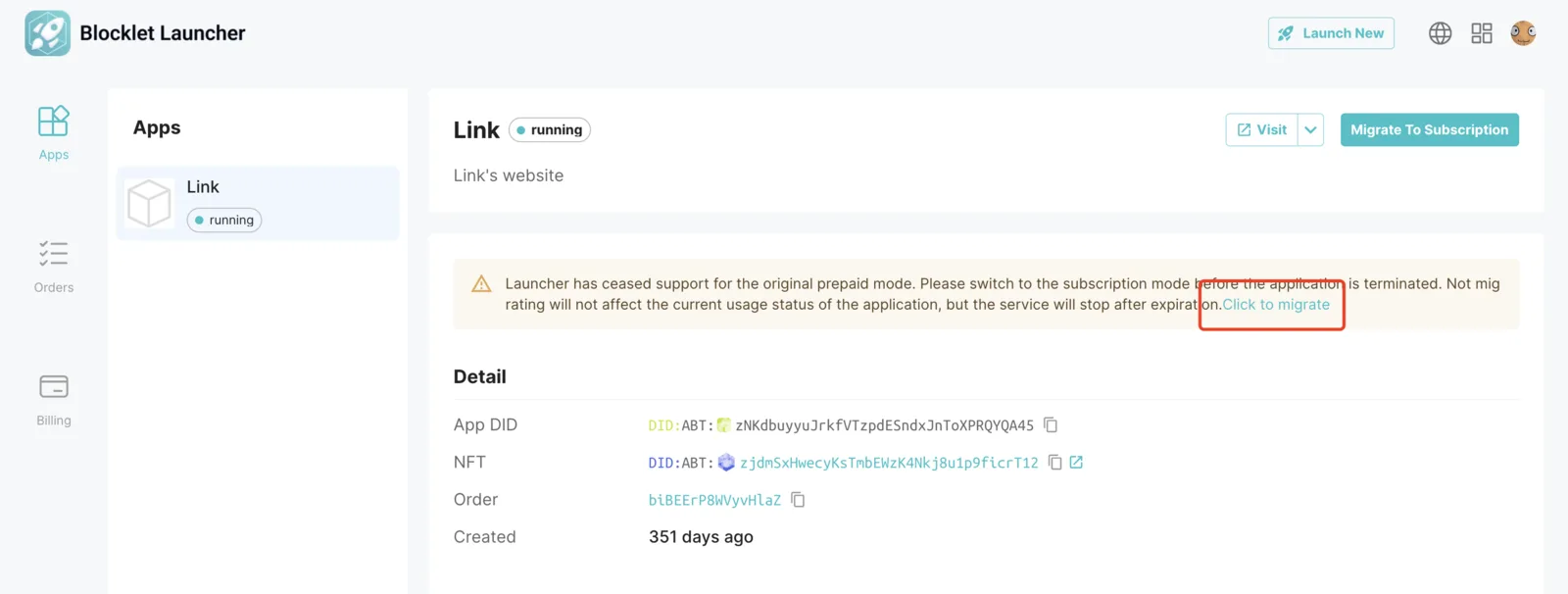Viewport: 1568px width, 594px height.
Task: Click the Visit button
Action: click(1261, 129)
